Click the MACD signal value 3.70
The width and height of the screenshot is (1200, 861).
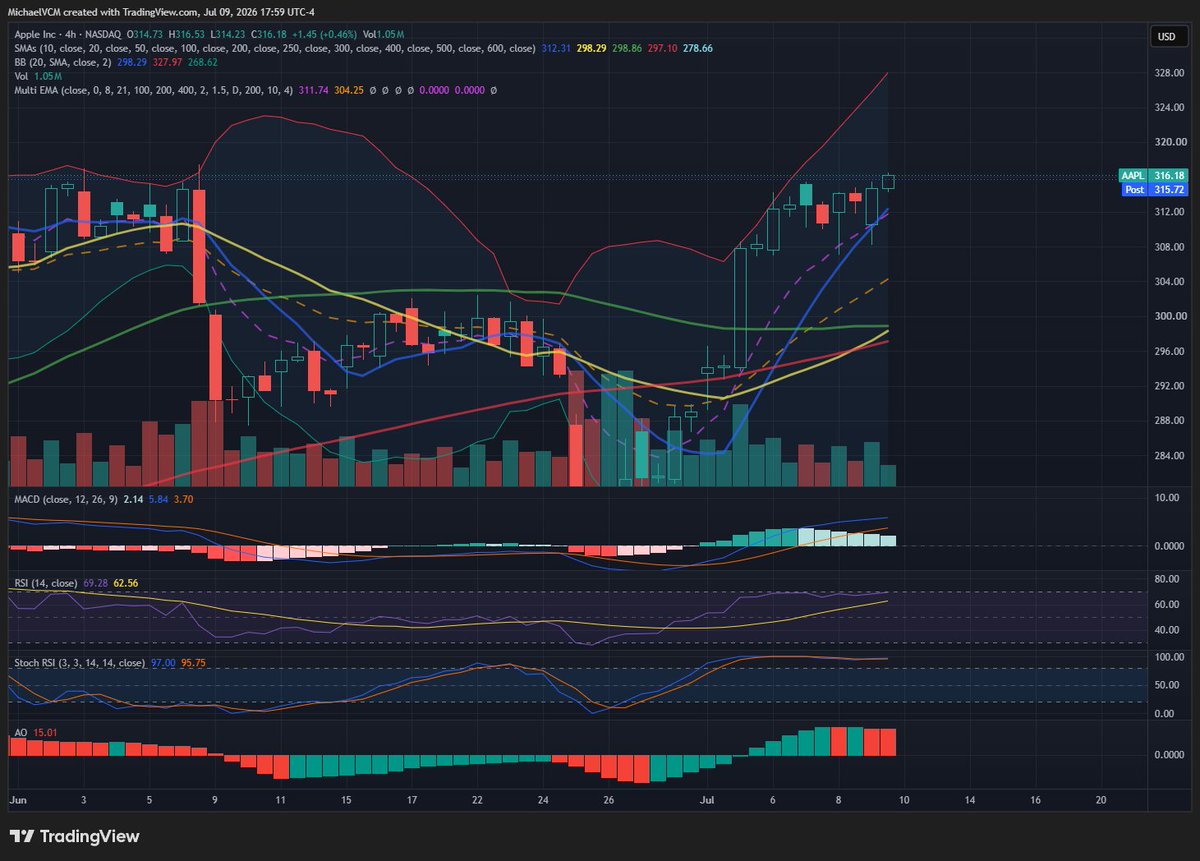(x=186, y=498)
